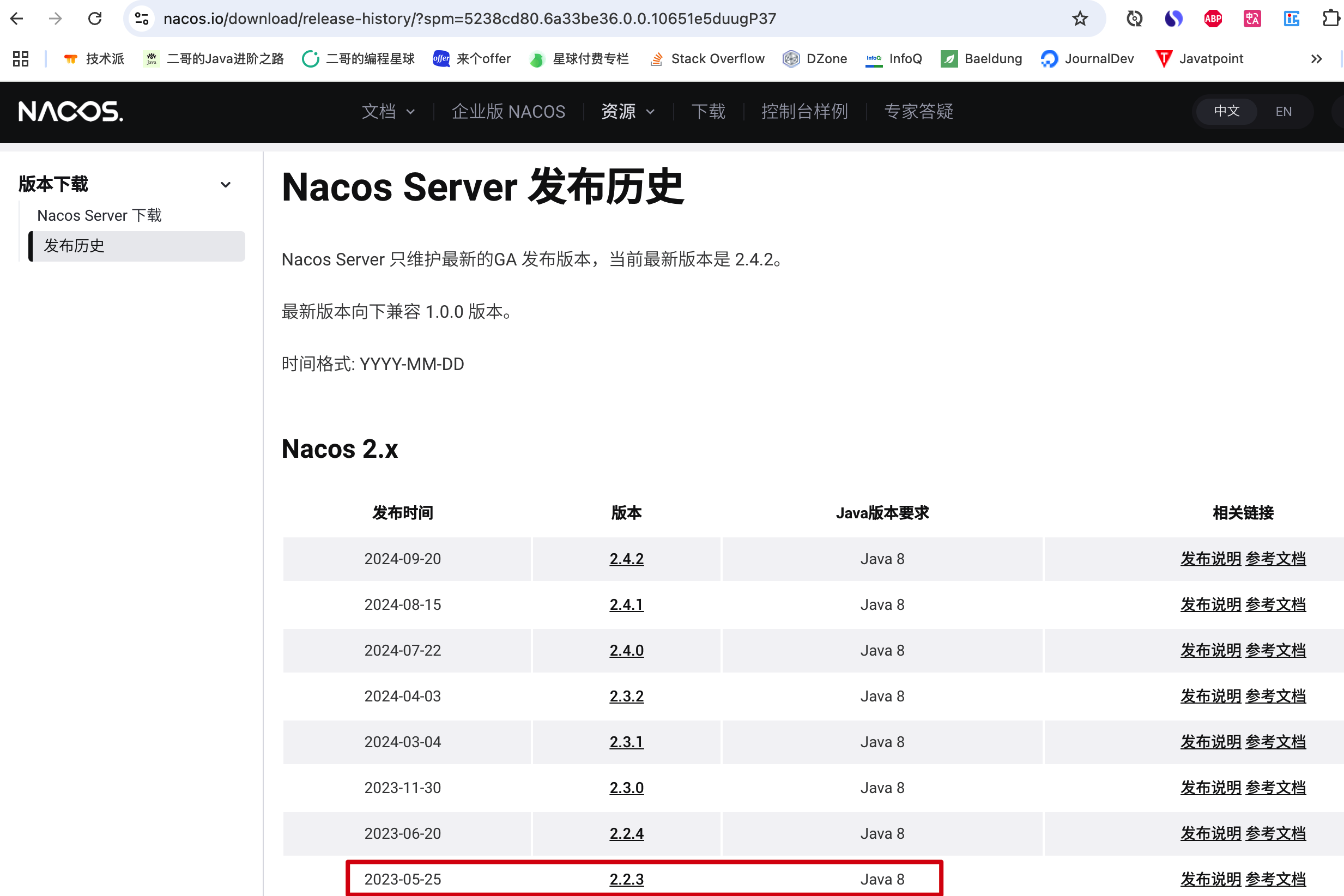The image size is (1344, 896).
Task: Expand the 文档 dropdown menu
Action: (388, 111)
